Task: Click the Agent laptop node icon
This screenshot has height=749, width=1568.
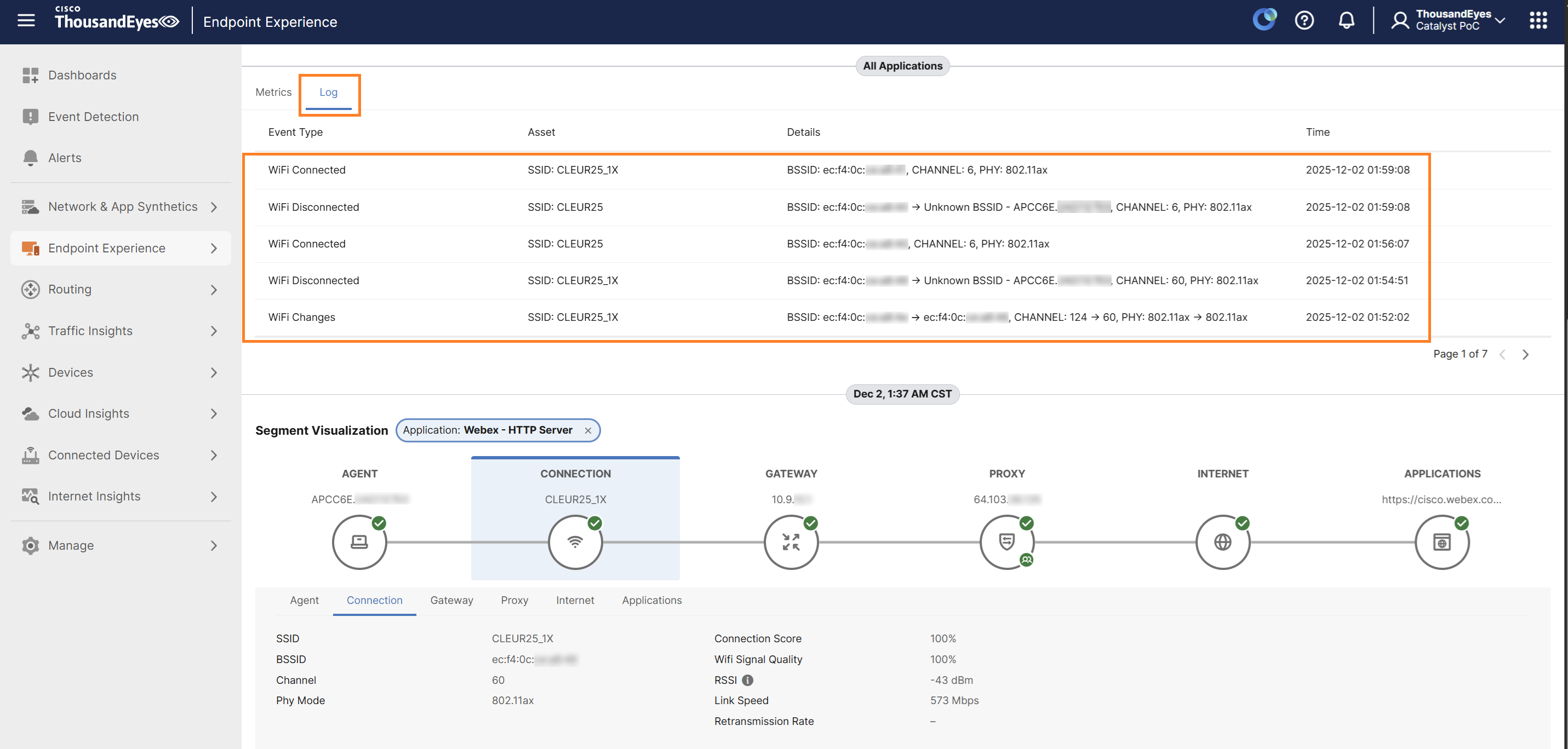Action: point(359,541)
